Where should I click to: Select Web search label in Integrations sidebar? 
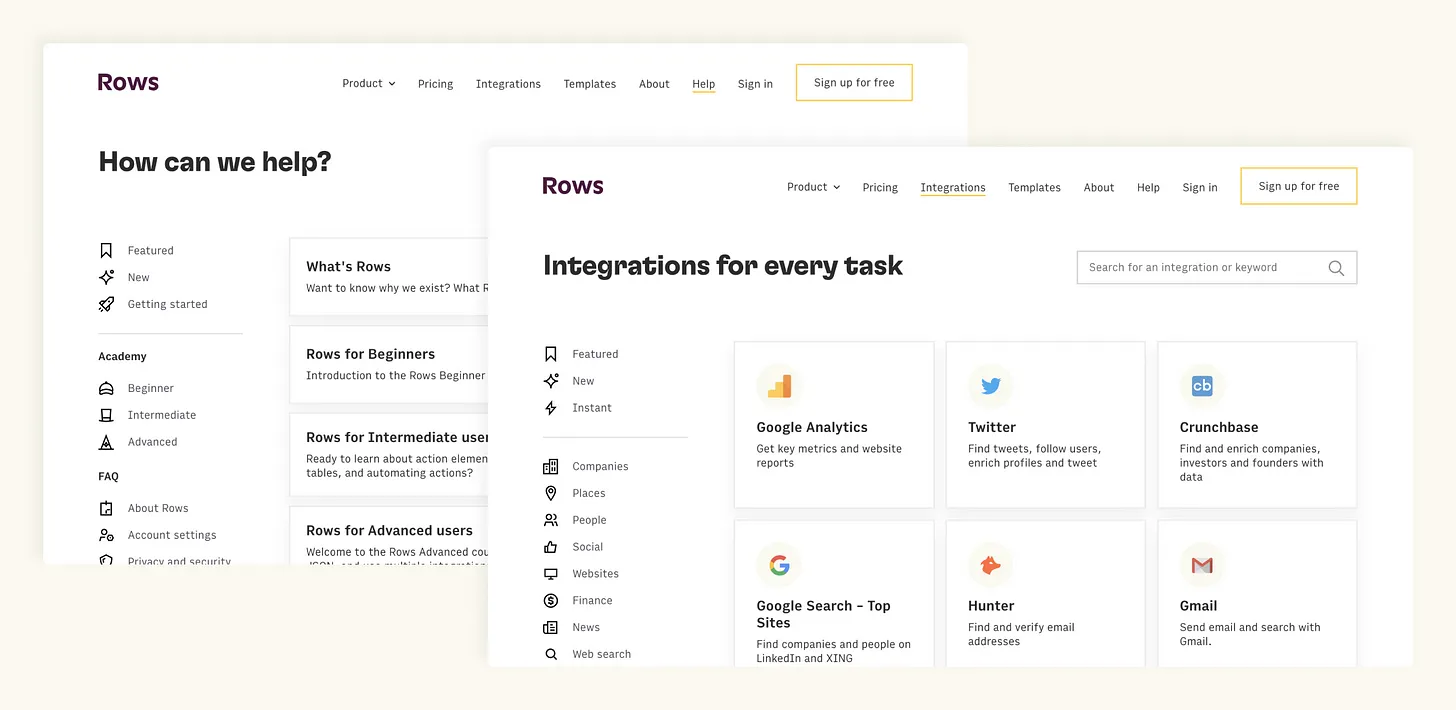(x=601, y=655)
